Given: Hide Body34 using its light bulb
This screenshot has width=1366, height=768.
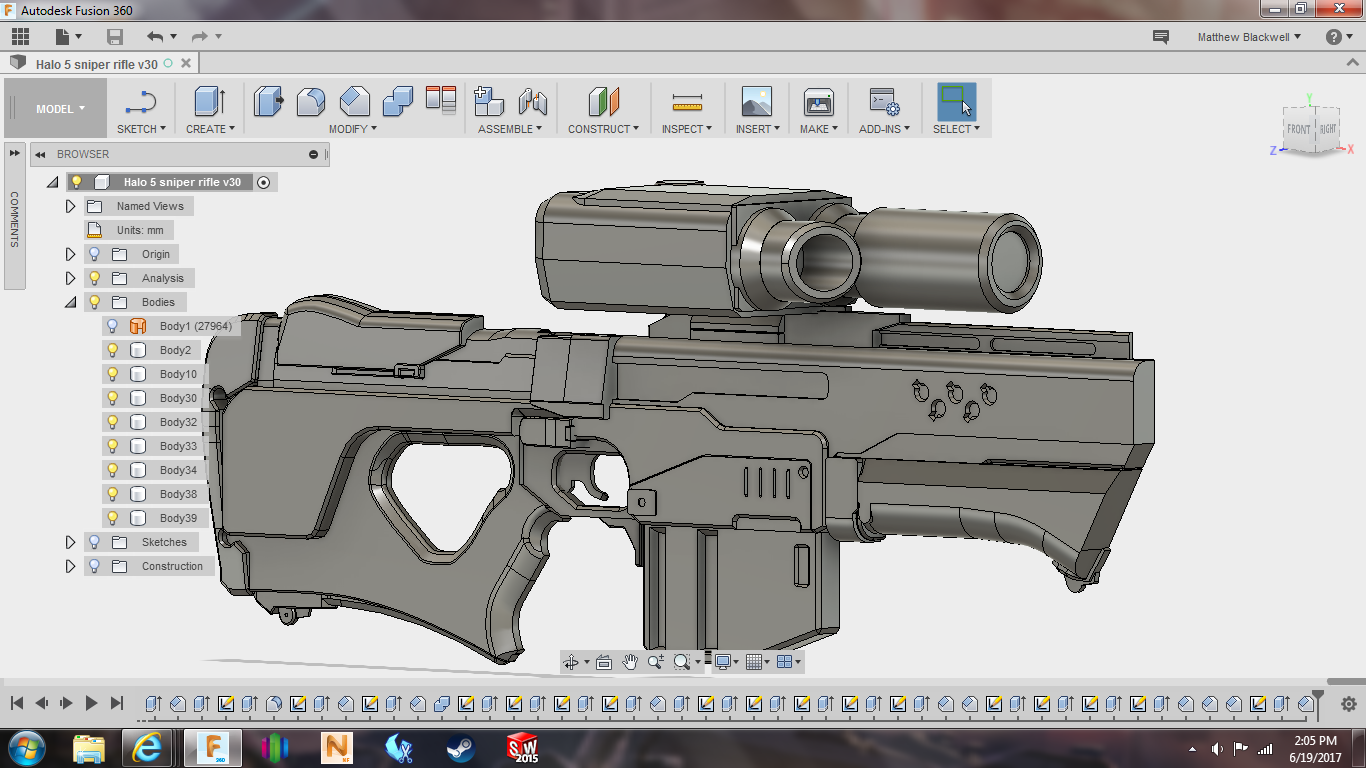Looking at the screenshot, I should click(113, 470).
